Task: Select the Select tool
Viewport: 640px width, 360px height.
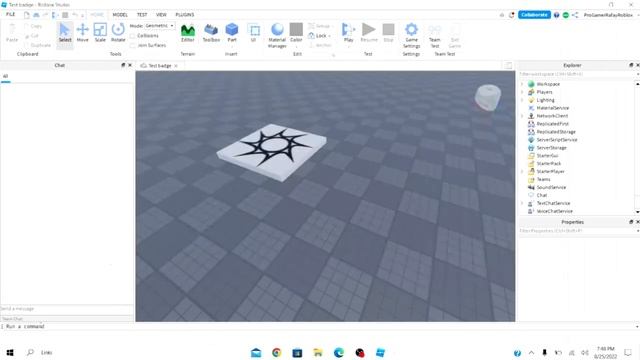Action: point(65,33)
